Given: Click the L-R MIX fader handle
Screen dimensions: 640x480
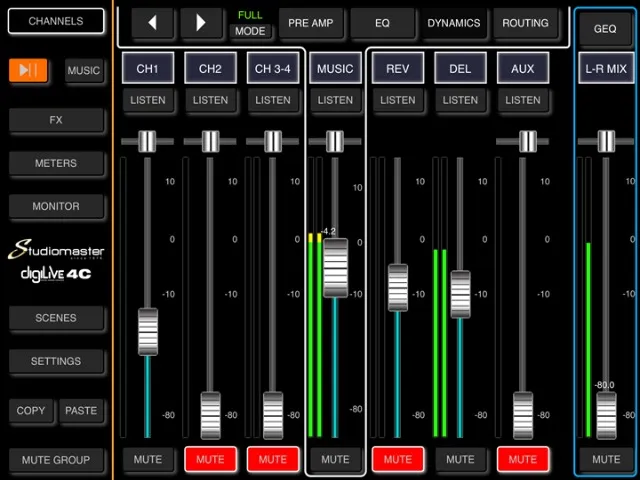Looking at the screenshot, I should coord(606,413).
